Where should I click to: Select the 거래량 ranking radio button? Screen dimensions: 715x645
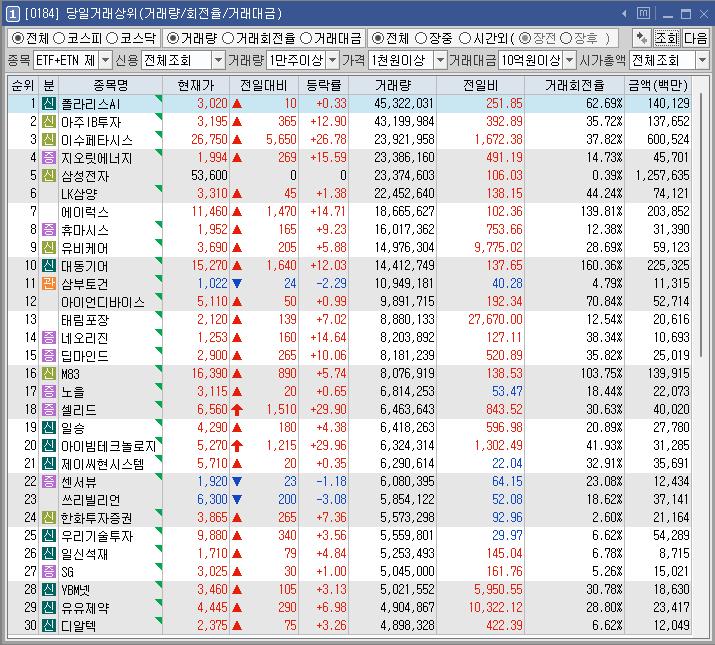pyautogui.click(x=172, y=38)
